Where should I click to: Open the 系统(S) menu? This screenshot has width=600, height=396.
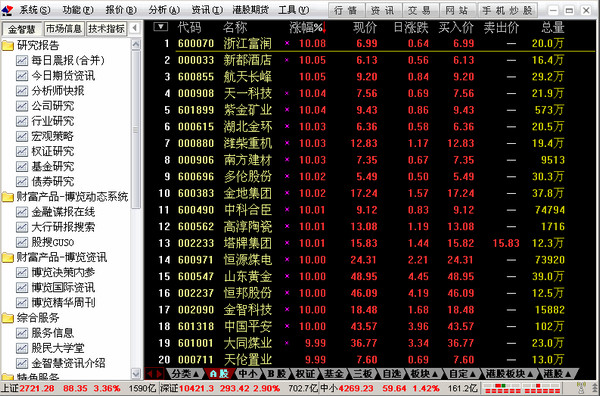click(35, 10)
